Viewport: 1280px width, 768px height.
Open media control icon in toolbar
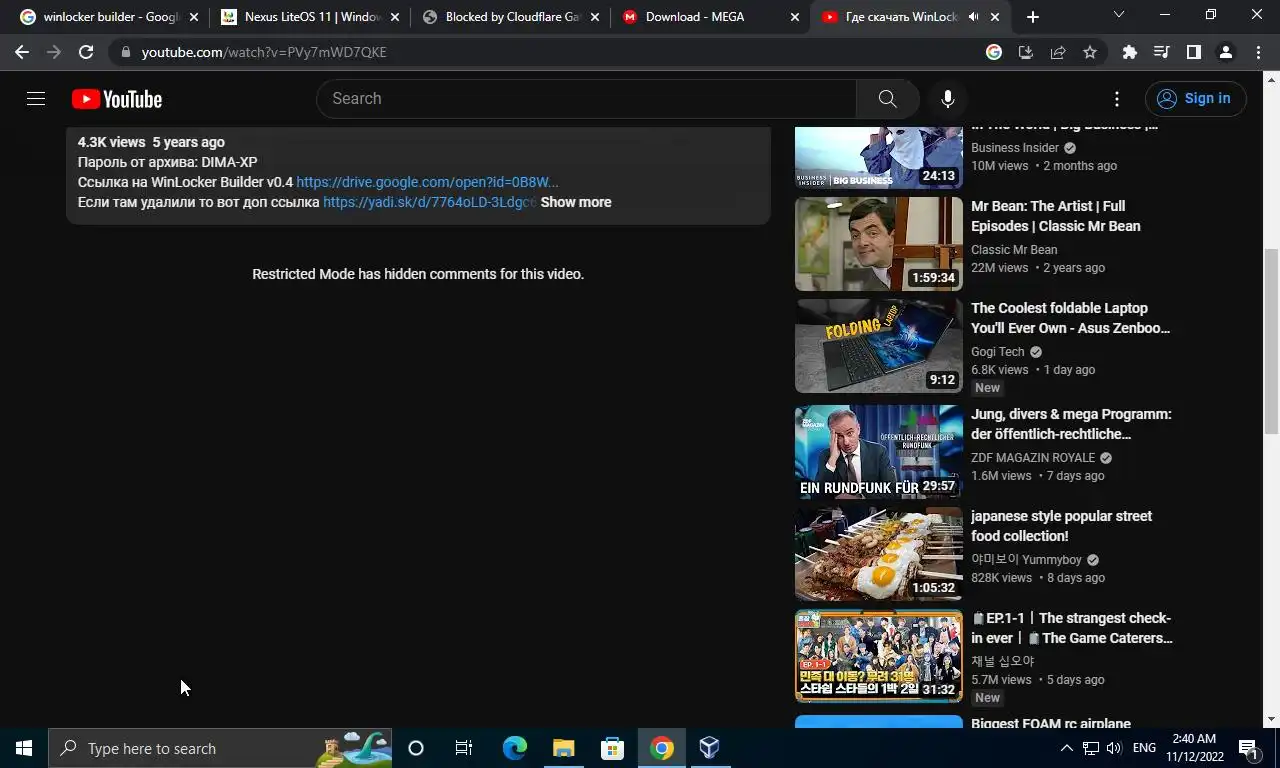coord(1162,52)
